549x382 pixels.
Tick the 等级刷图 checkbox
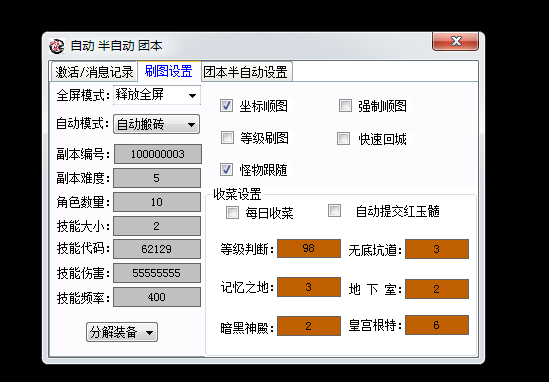pos(227,138)
